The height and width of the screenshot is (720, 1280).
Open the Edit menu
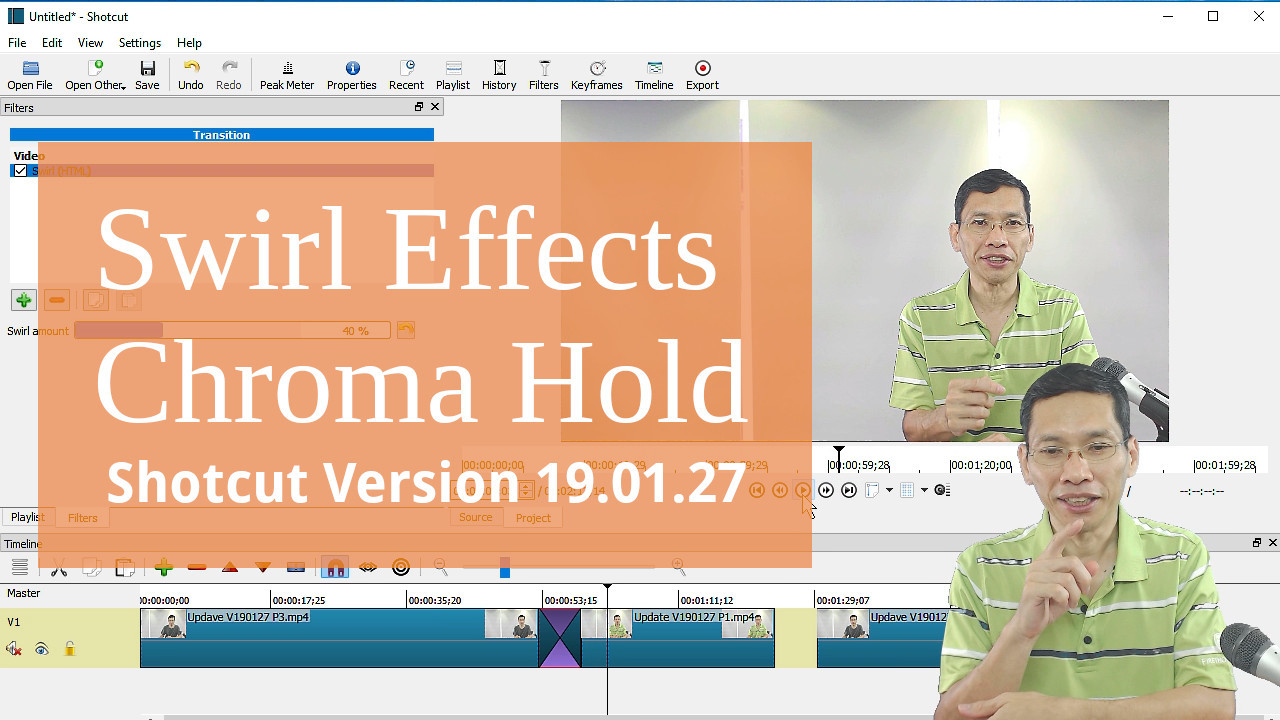(52, 43)
